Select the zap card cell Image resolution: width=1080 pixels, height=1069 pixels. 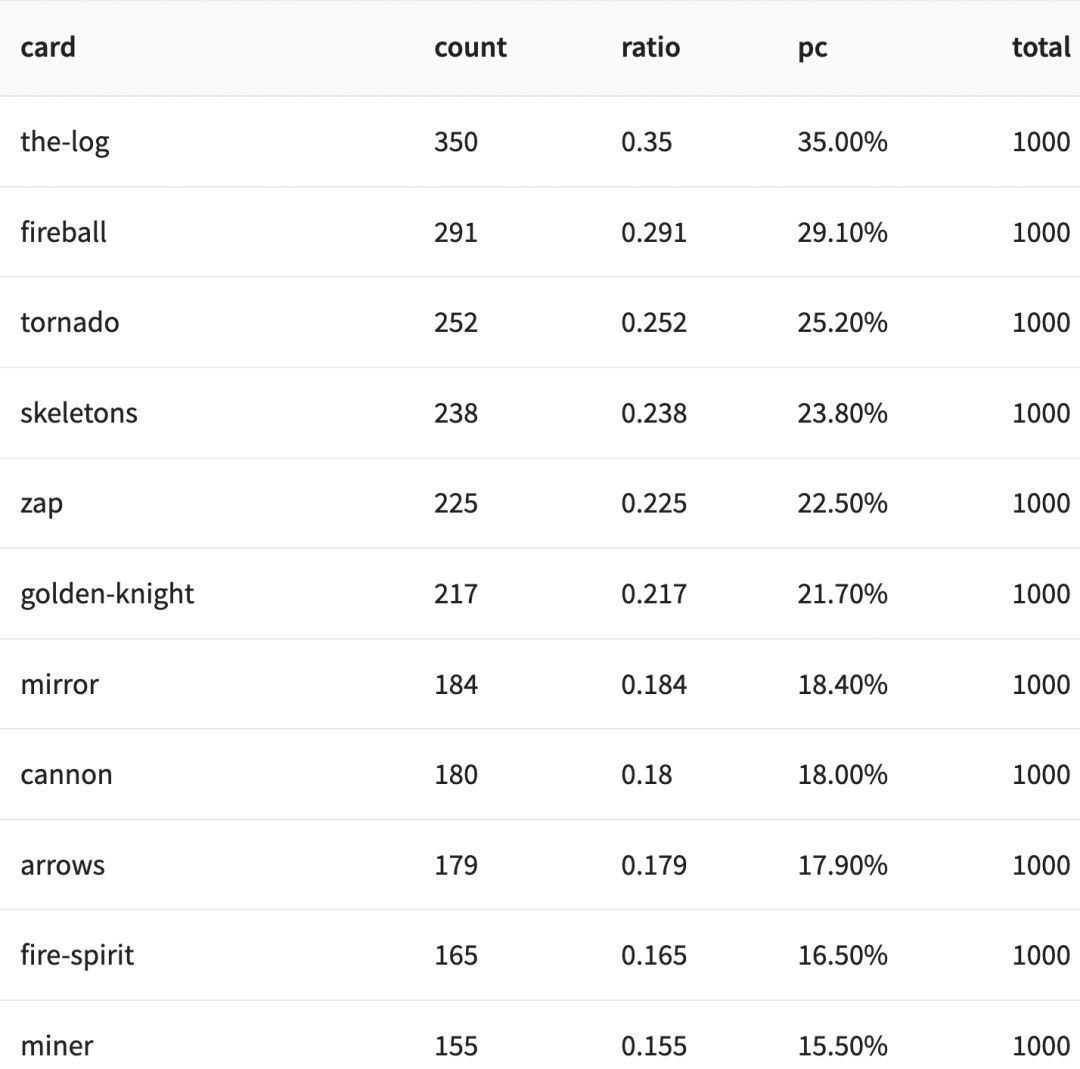pyautogui.click(x=41, y=503)
